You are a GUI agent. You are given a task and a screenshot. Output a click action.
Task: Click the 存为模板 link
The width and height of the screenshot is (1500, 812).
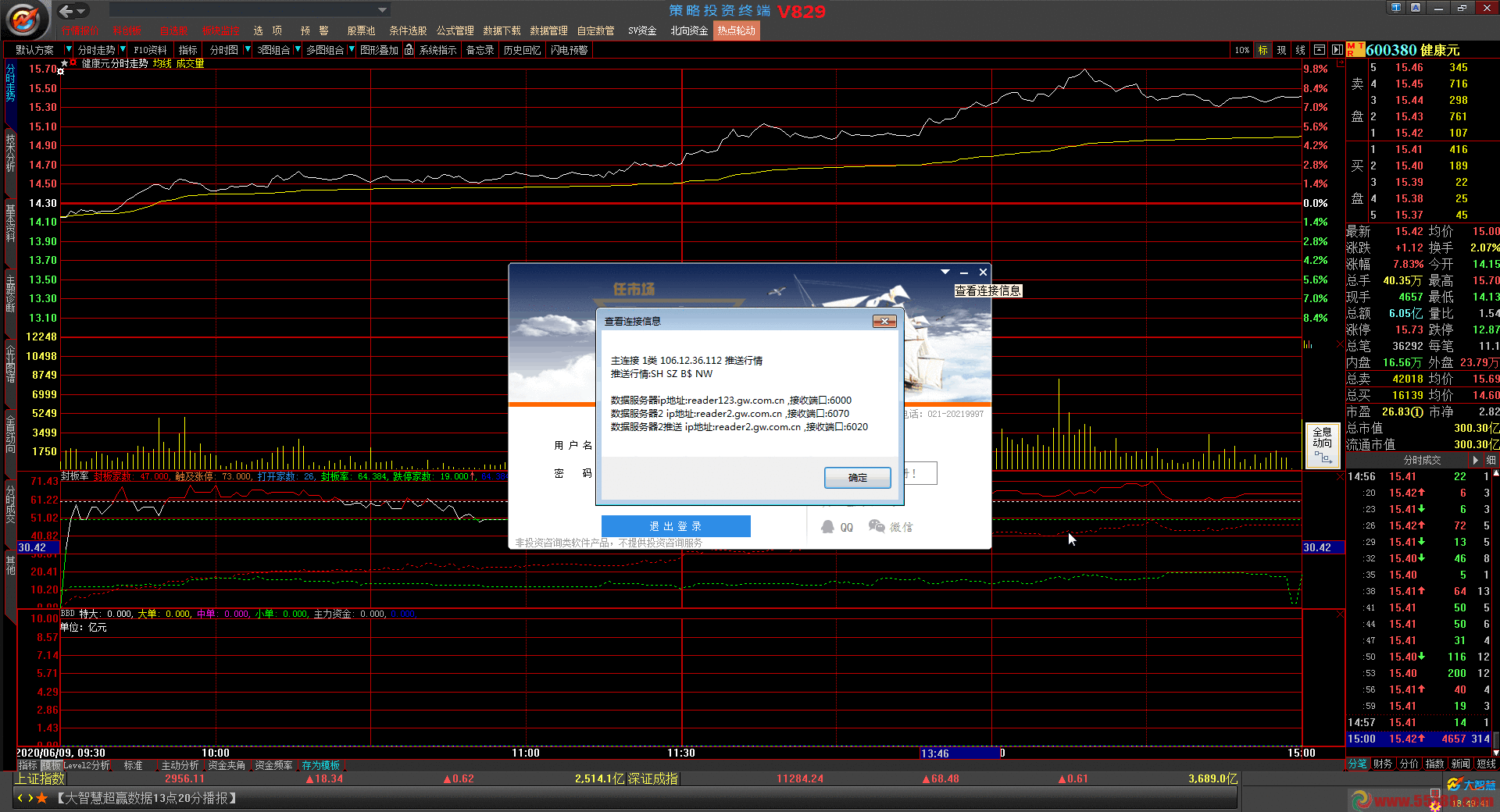point(320,765)
